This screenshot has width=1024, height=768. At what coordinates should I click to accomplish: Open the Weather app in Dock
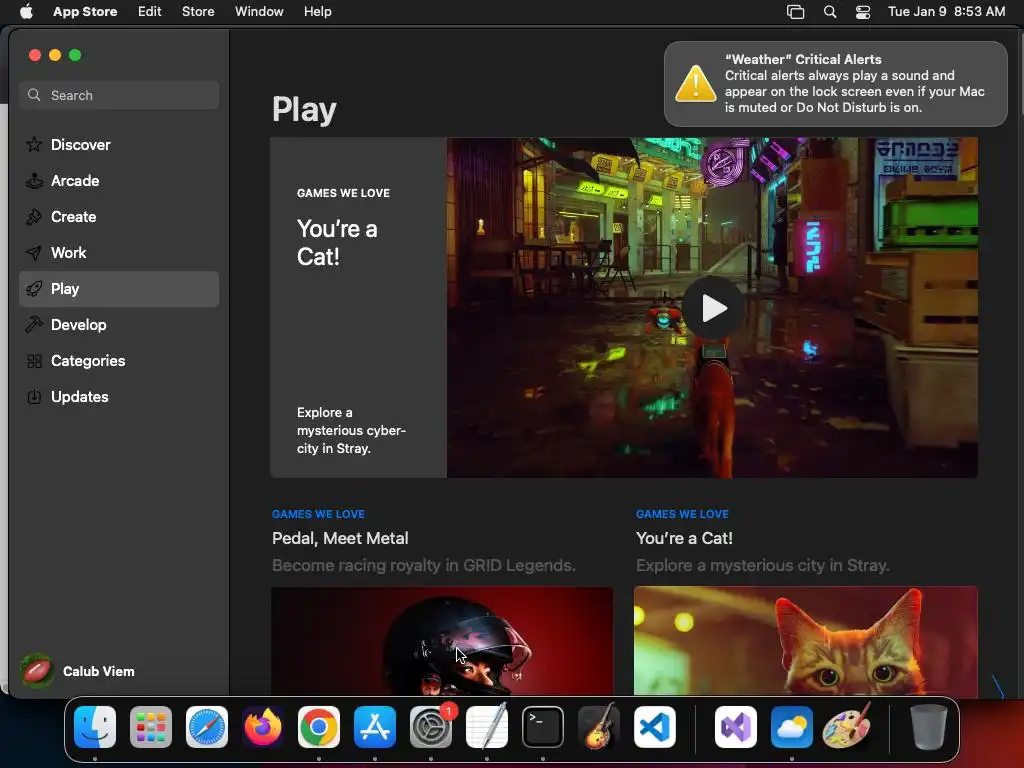(792, 727)
